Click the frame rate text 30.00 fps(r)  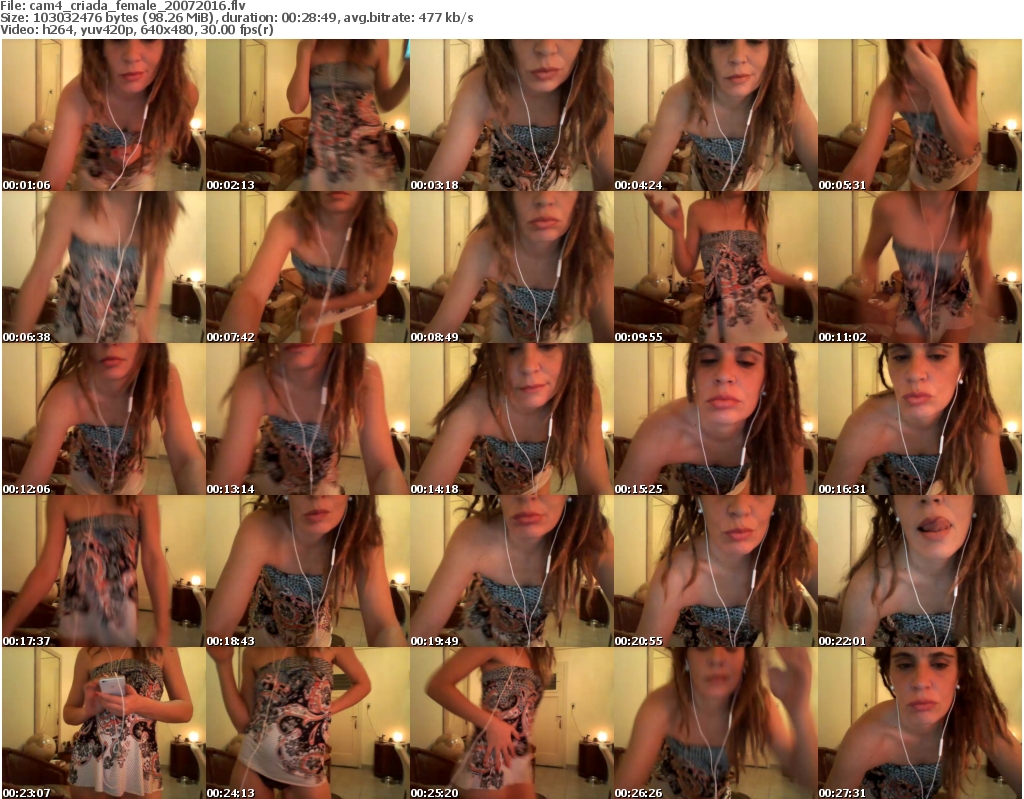pos(237,29)
